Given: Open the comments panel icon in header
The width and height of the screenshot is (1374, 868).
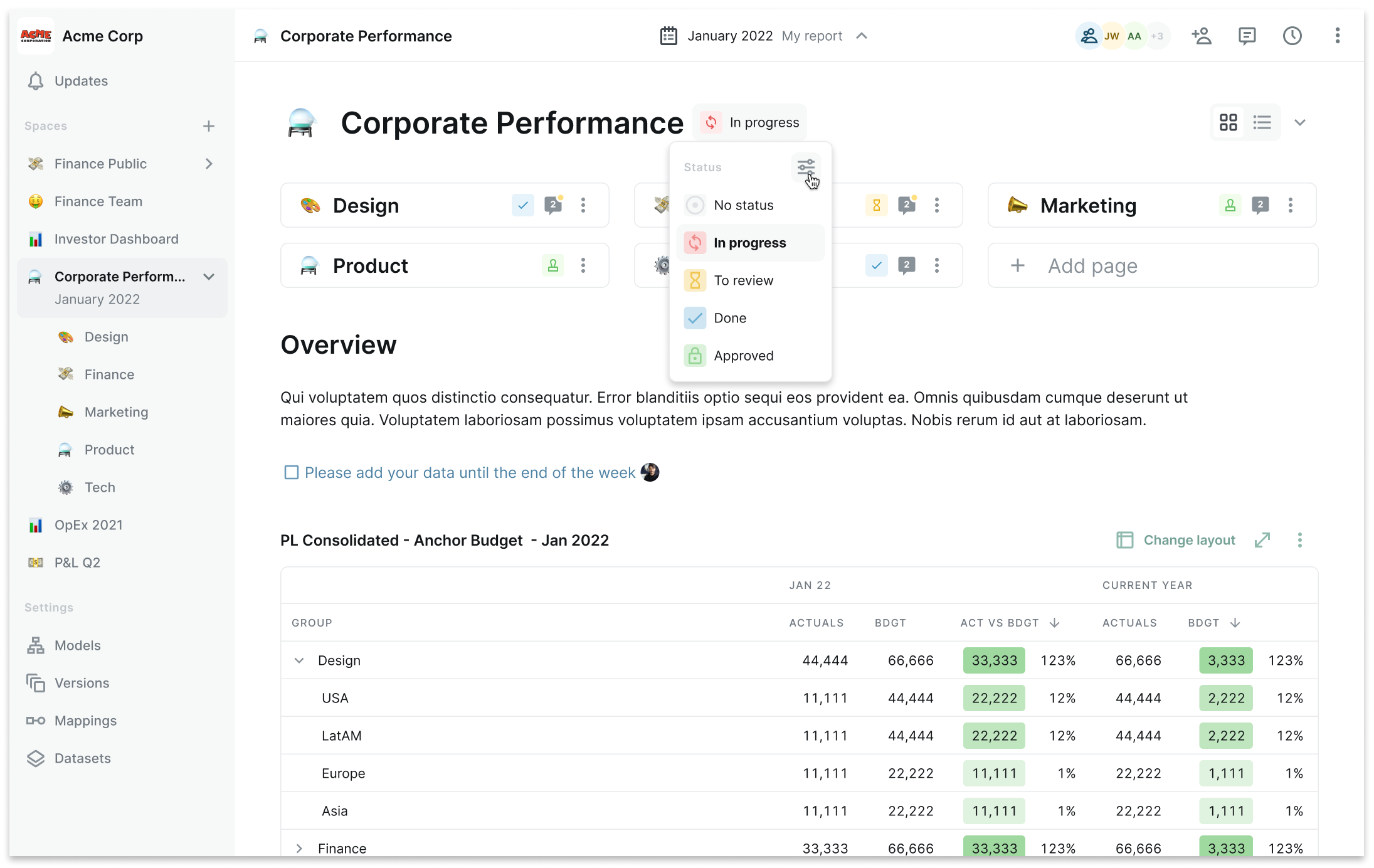Looking at the screenshot, I should point(1247,36).
